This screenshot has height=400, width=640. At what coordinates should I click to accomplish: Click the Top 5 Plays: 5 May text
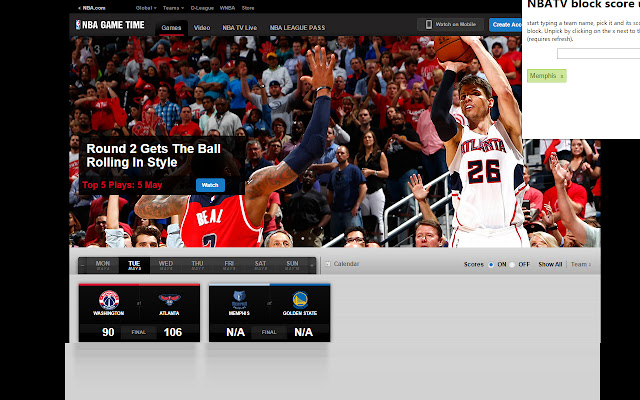[x=122, y=185]
